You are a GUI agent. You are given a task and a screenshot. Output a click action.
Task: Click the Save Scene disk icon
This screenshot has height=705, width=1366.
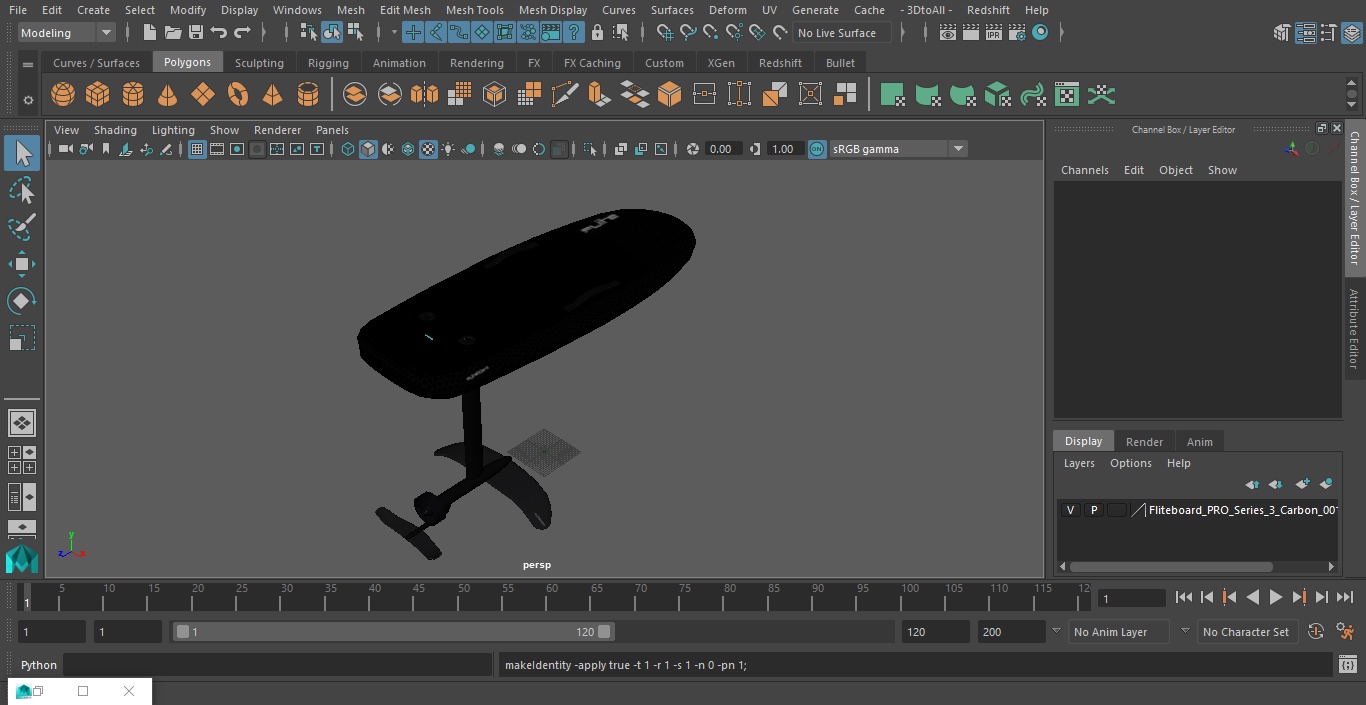196,33
